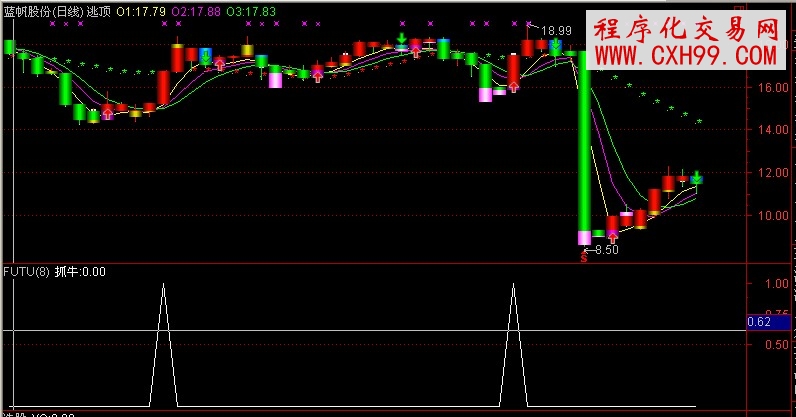This screenshot has height=417, width=796.
Task: Click the red S marker below 8.50 low
Action: pyautogui.click(x=584, y=258)
